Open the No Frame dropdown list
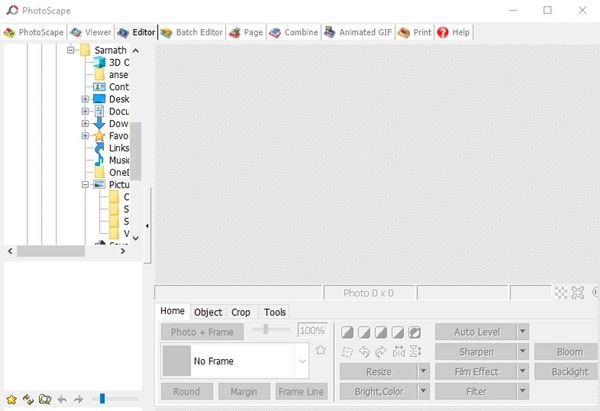Image resolution: width=600 pixels, height=411 pixels. coord(301,360)
